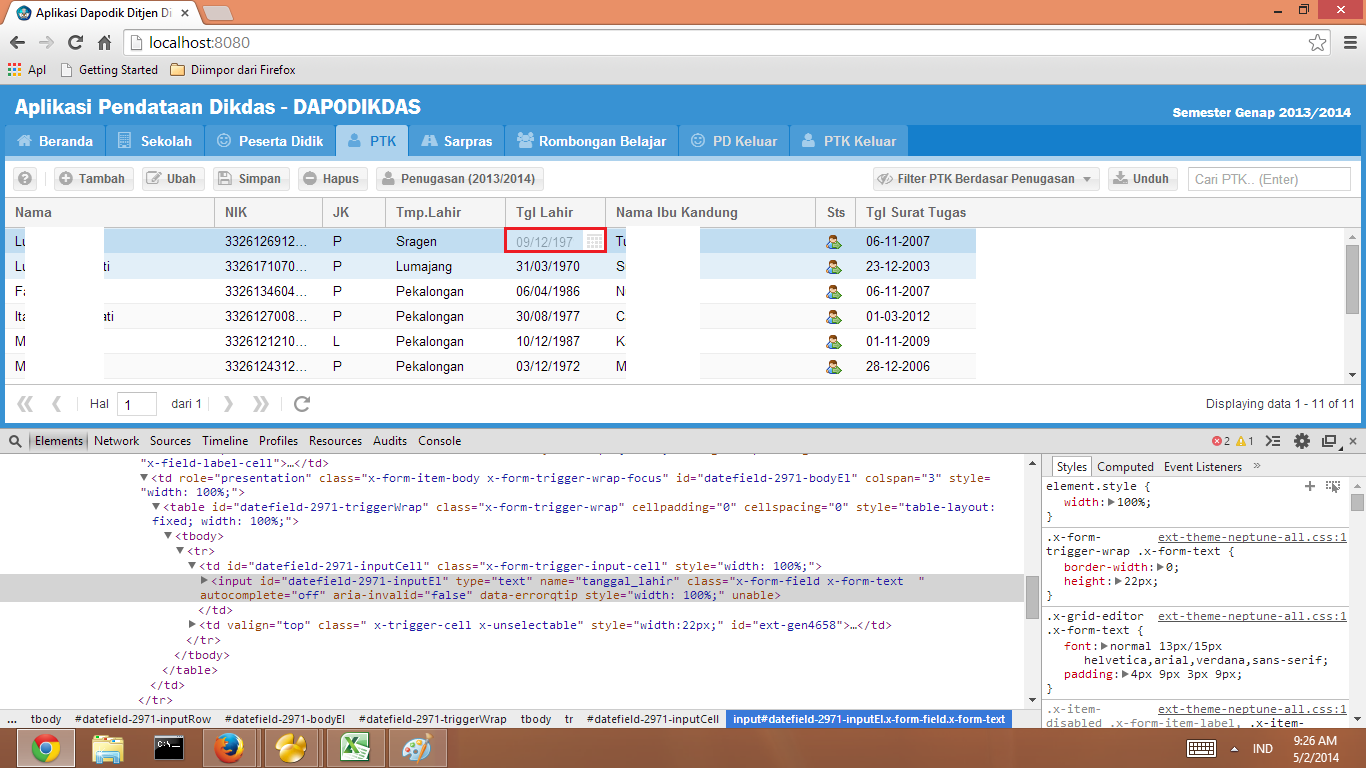Save changes with the Simpan button
Image resolution: width=1366 pixels, height=768 pixels.
[x=252, y=179]
